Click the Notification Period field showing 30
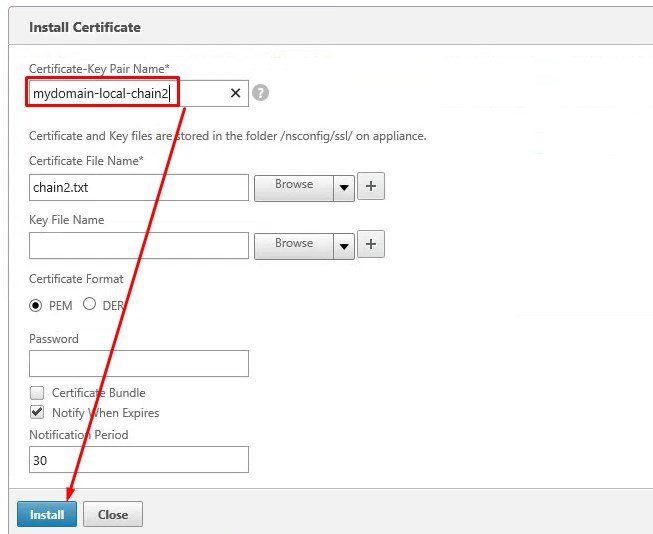 138,460
